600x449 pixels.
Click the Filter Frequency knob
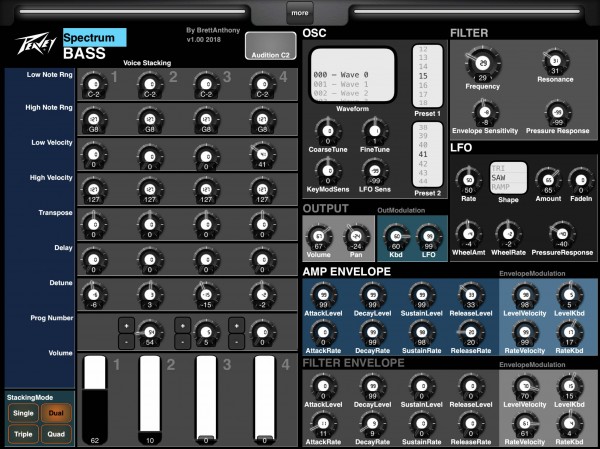[x=483, y=64]
